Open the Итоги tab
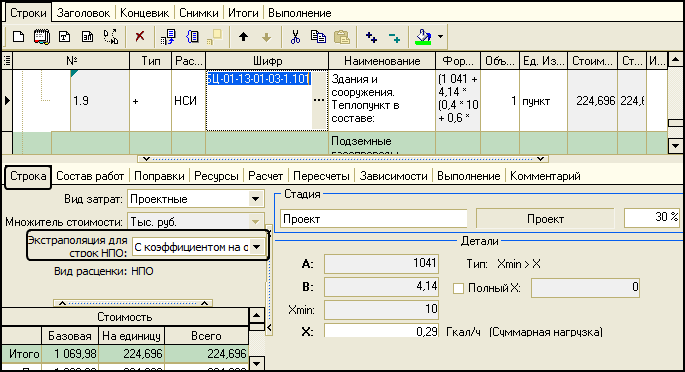 point(243,13)
